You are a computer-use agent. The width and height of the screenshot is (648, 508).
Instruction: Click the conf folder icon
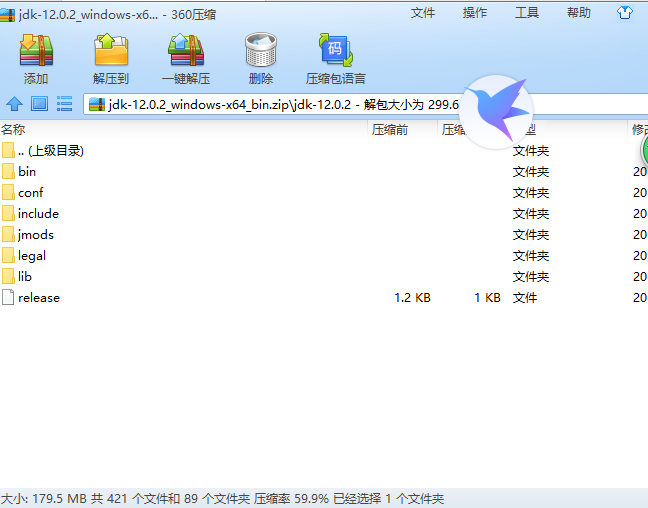pos(8,193)
